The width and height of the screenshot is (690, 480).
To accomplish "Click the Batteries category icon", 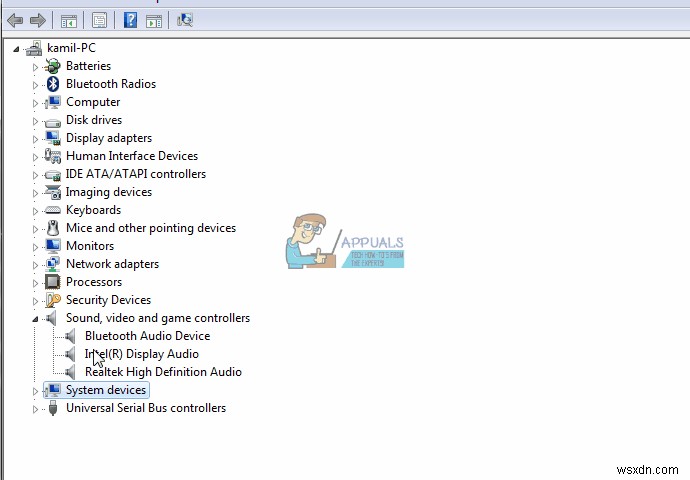I will pos(53,66).
